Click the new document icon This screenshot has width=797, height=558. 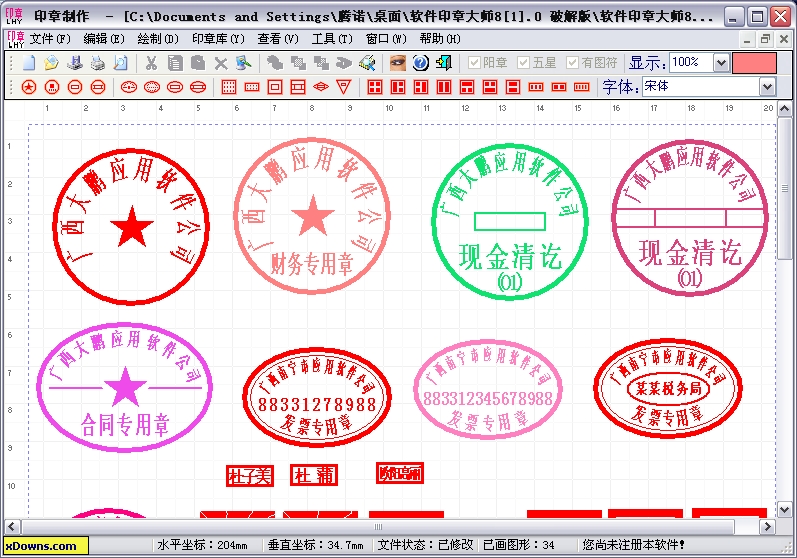click(x=29, y=63)
